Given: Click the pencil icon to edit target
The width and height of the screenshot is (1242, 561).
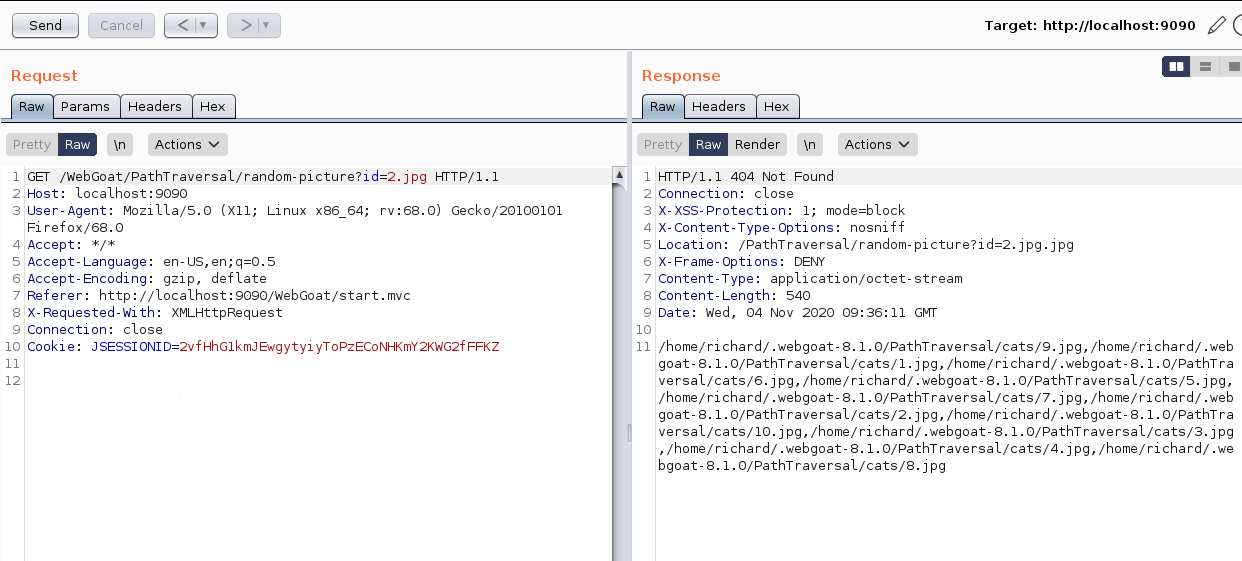Looking at the screenshot, I should (x=1216, y=26).
